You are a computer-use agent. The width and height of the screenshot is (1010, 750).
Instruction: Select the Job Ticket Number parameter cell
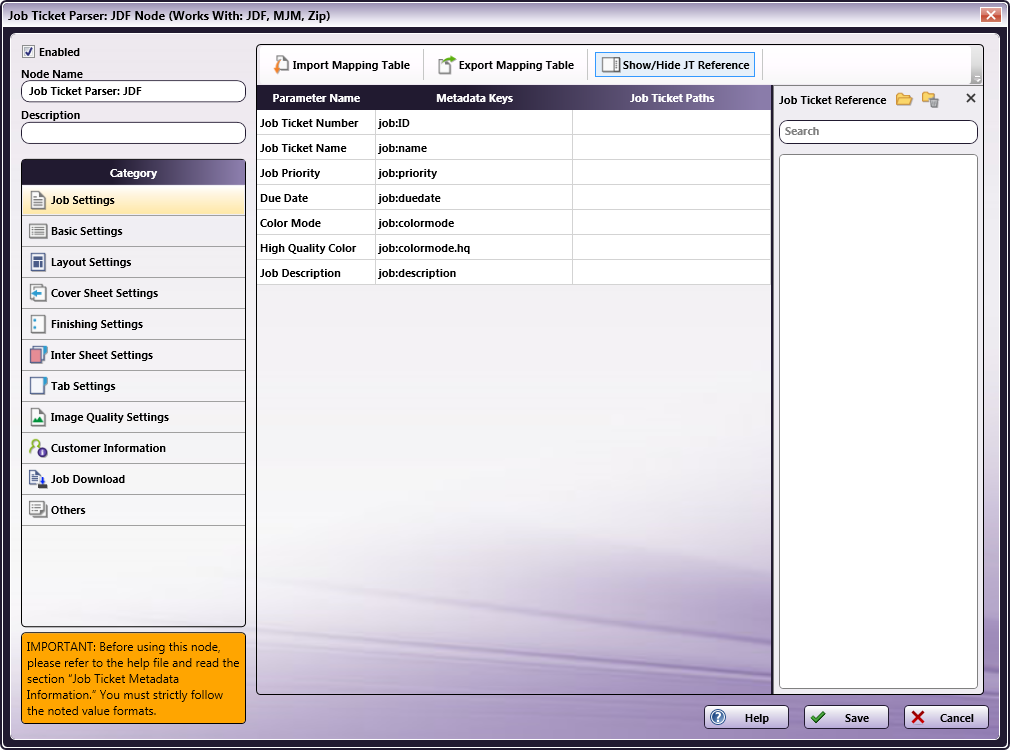point(316,123)
